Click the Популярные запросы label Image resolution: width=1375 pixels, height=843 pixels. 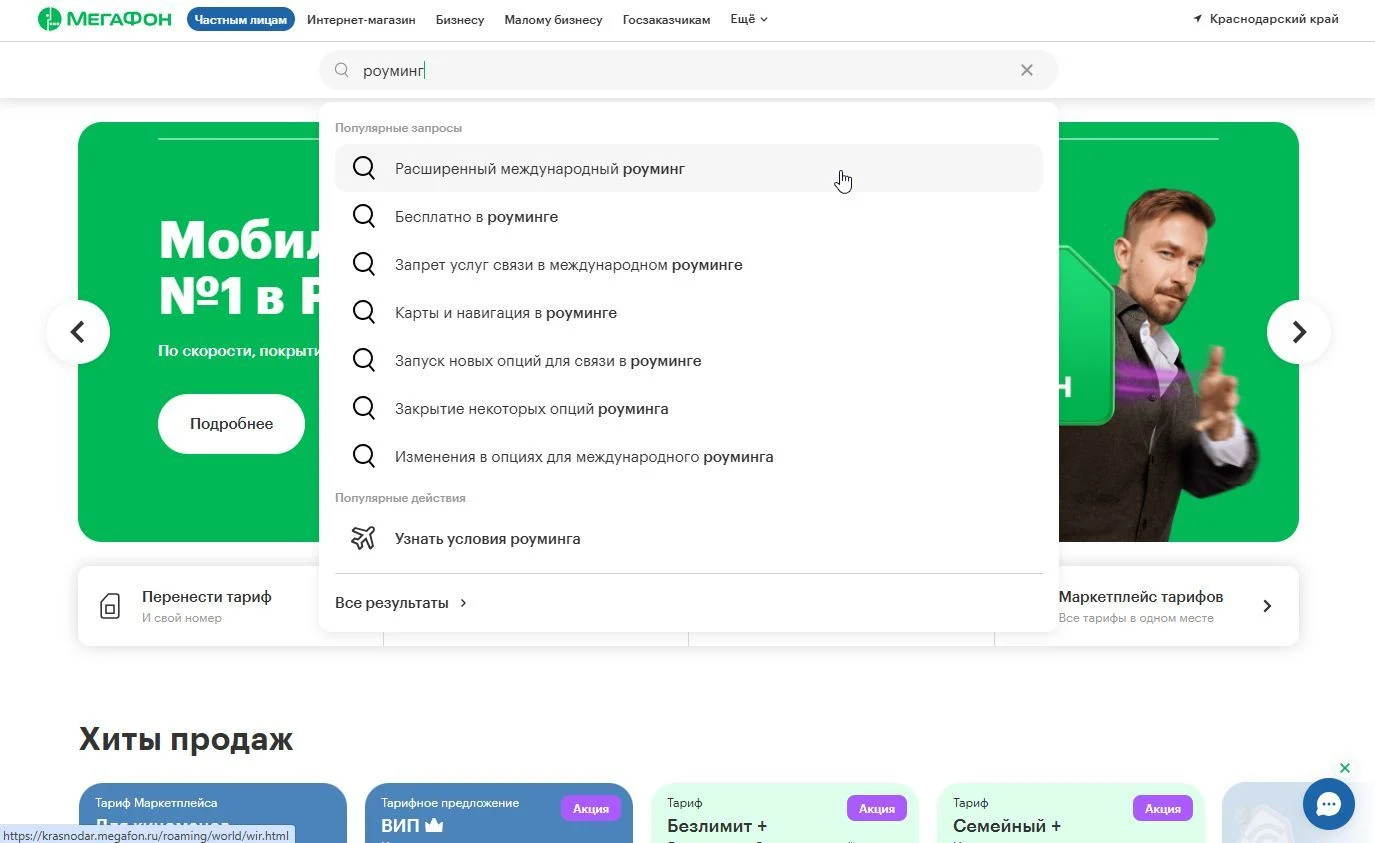pos(398,128)
